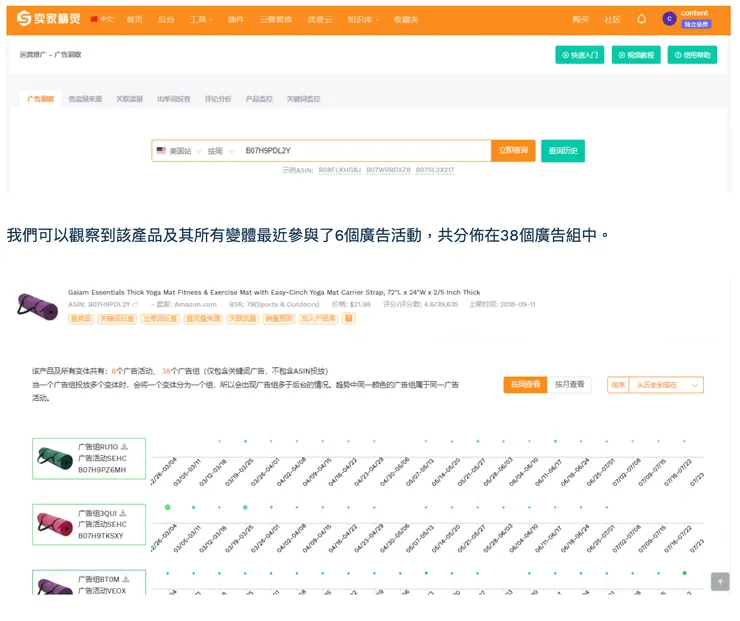Open the green yoga mat thumbnail
The height and width of the screenshot is (621, 740).
click(55, 458)
